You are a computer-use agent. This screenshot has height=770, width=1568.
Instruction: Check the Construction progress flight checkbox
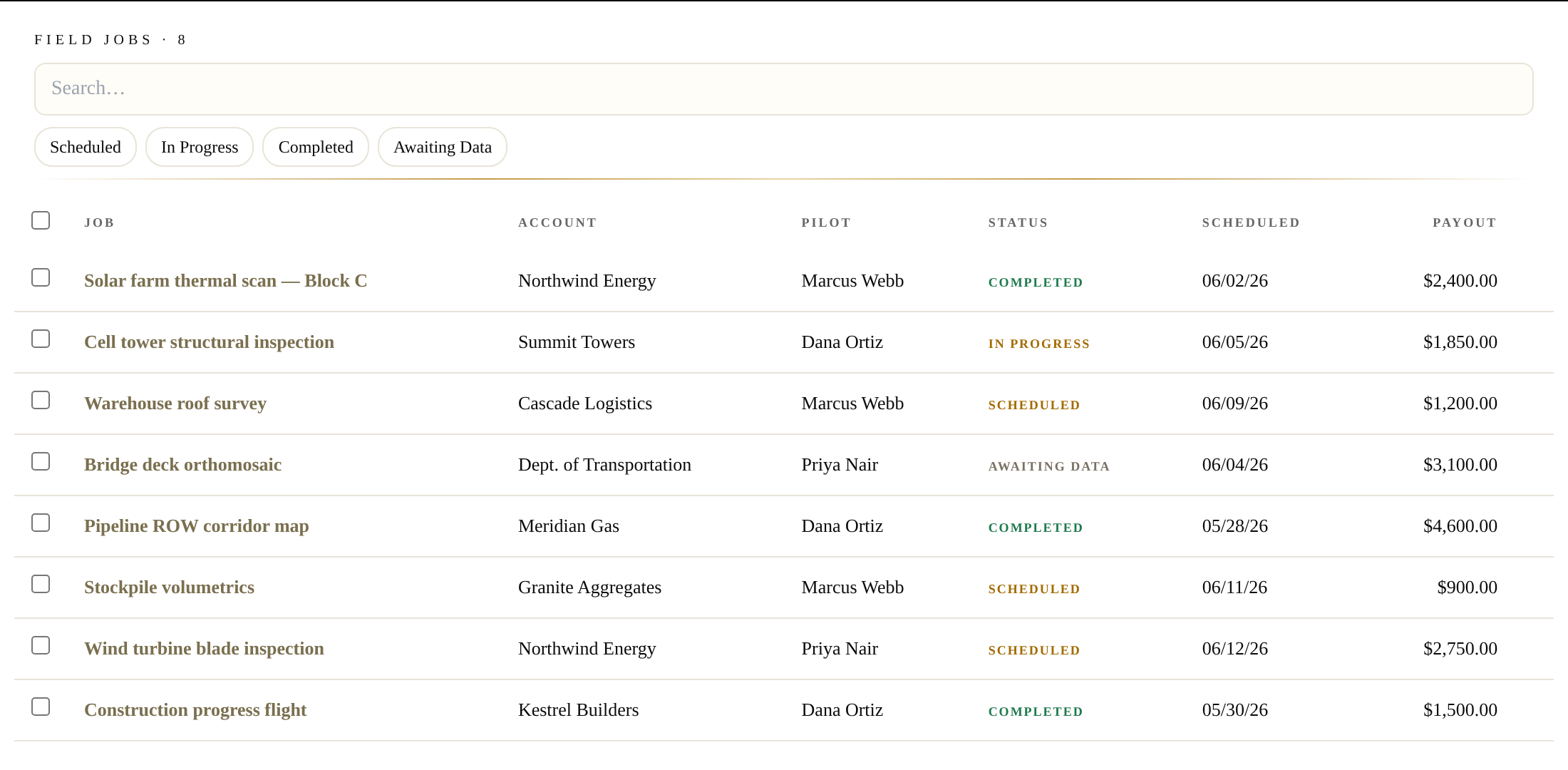click(x=41, y=707)
